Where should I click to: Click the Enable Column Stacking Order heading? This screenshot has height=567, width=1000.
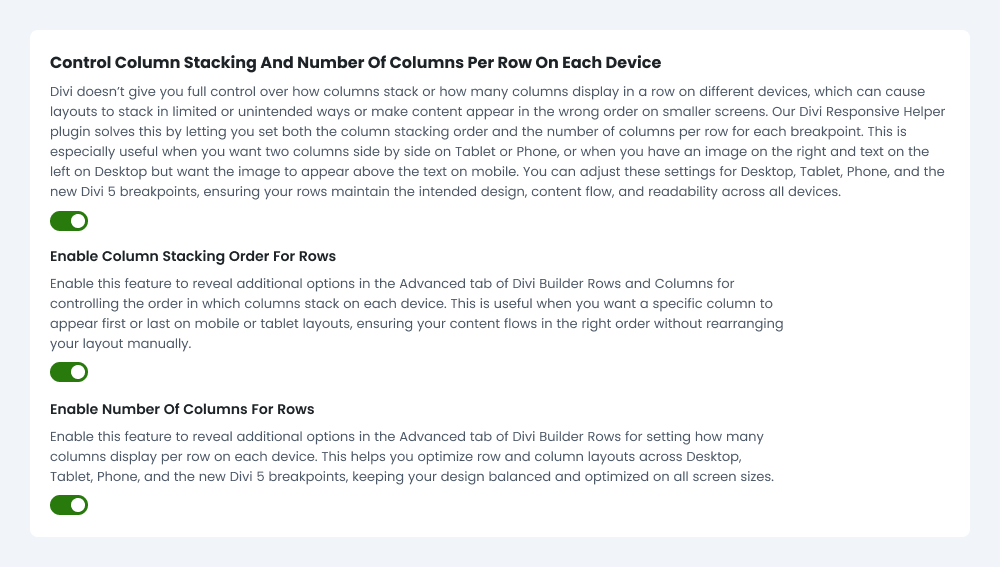(x=193, y=256)
